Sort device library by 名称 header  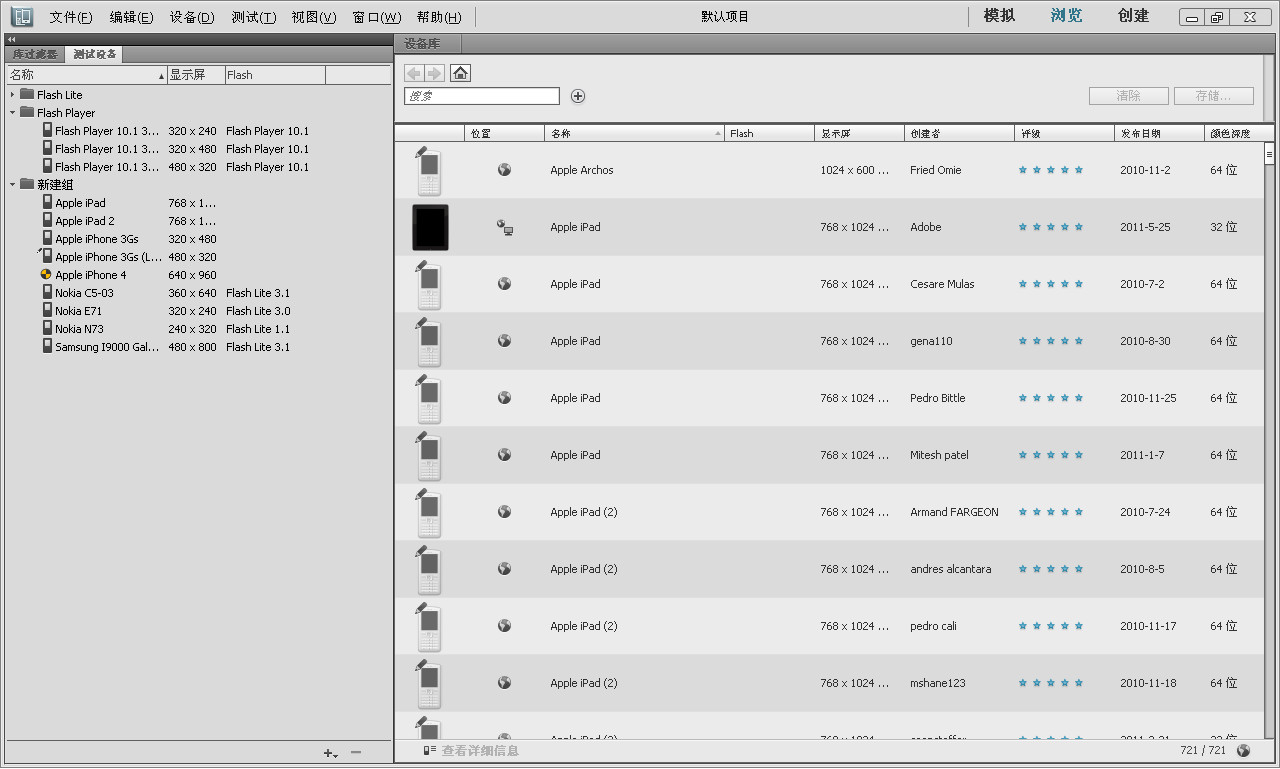click(634, 133)
